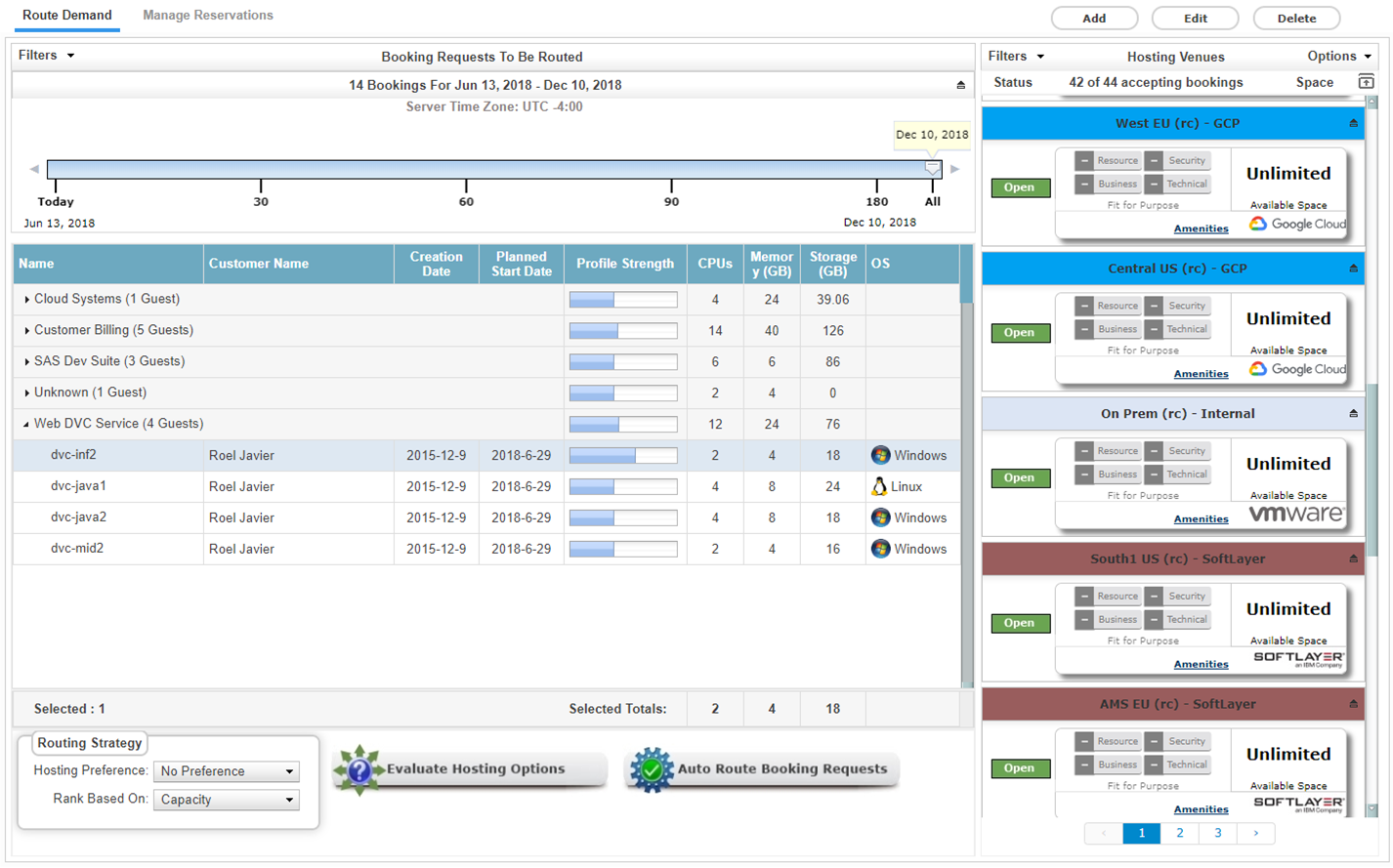Click the Evaluate Hosting Options question-mark gear icon

tap(359, 770)
